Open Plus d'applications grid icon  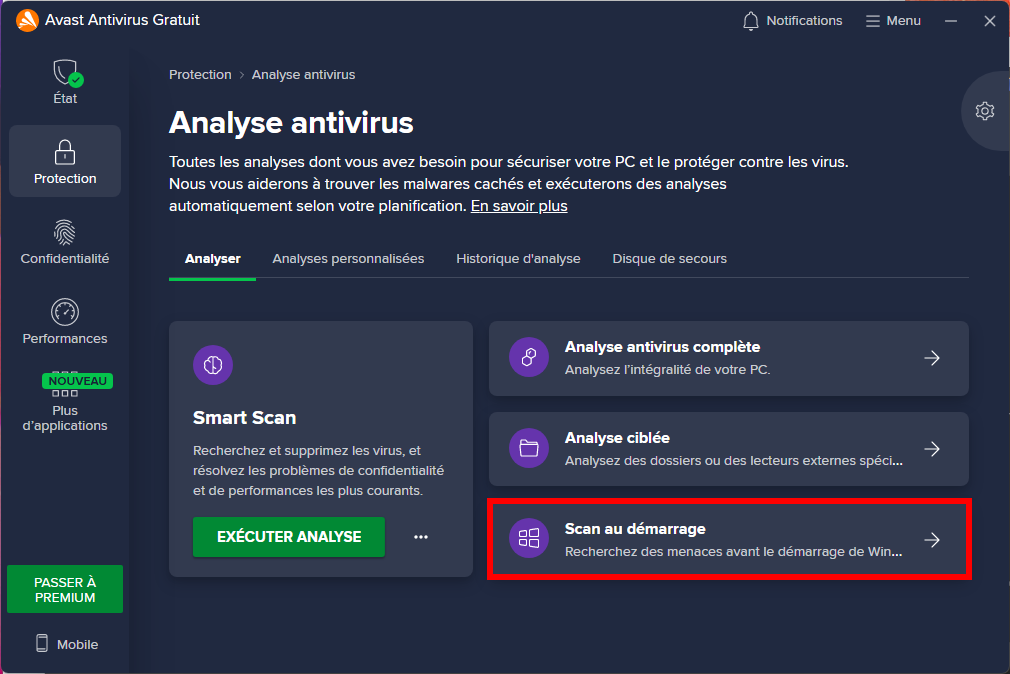(65, 384)
